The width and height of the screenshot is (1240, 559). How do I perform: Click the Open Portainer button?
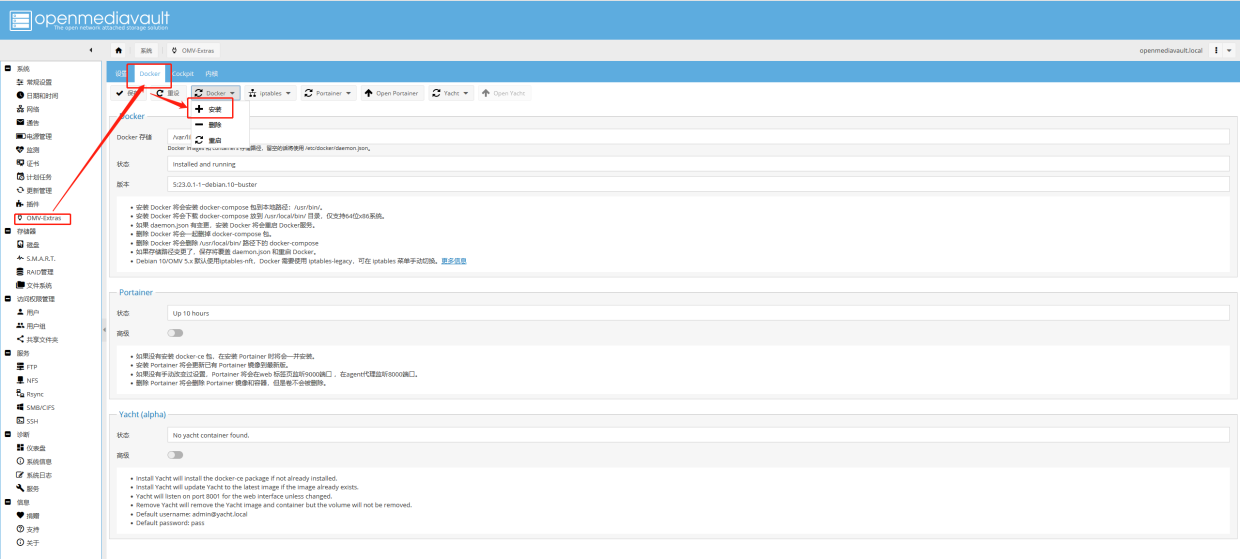(392, 93)
